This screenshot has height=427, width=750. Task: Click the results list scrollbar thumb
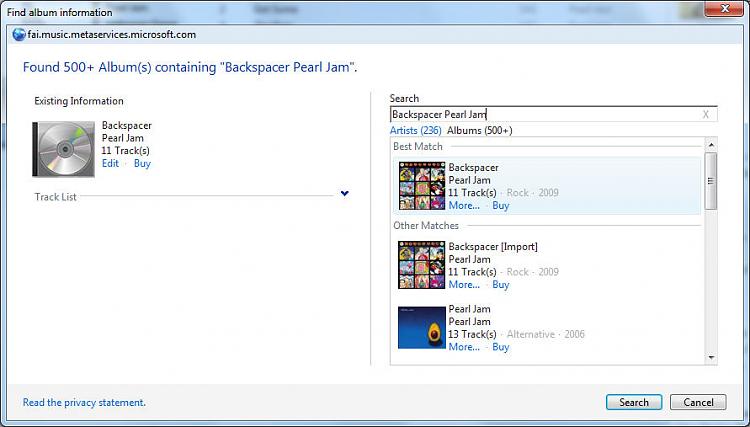pyautogui.click(x=711, y=181)
